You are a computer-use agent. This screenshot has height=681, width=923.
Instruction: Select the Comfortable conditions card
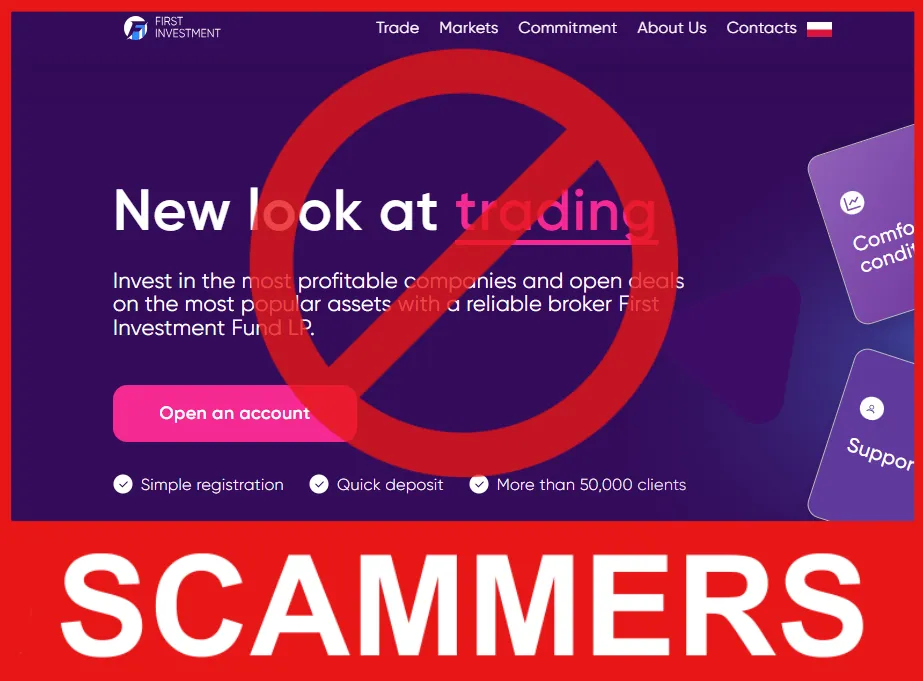[x=861, y=225]
